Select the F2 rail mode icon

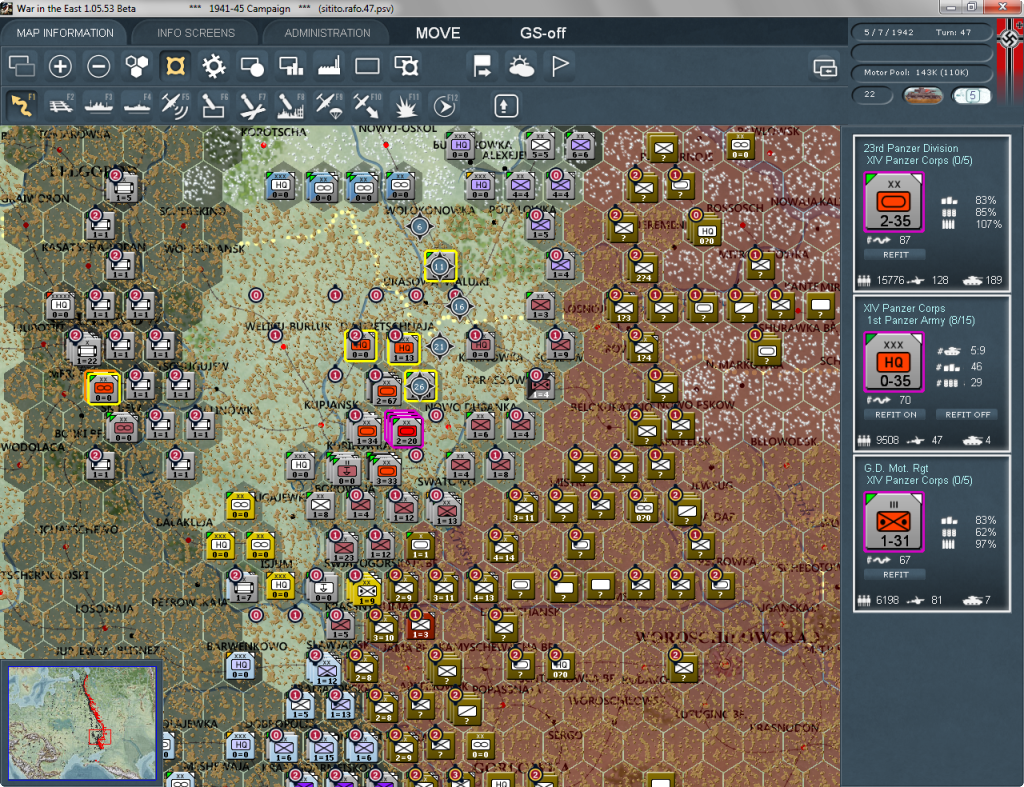point(61,105)
